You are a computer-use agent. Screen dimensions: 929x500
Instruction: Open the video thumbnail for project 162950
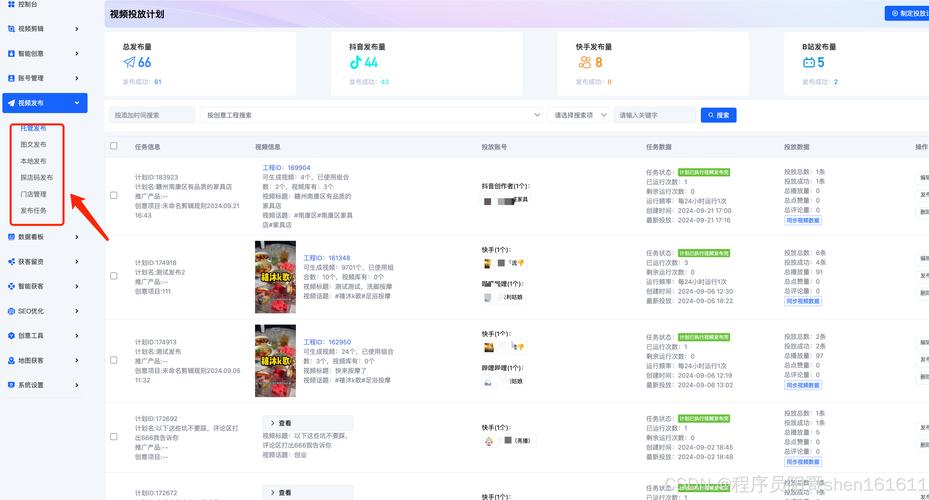pos(276,360)
